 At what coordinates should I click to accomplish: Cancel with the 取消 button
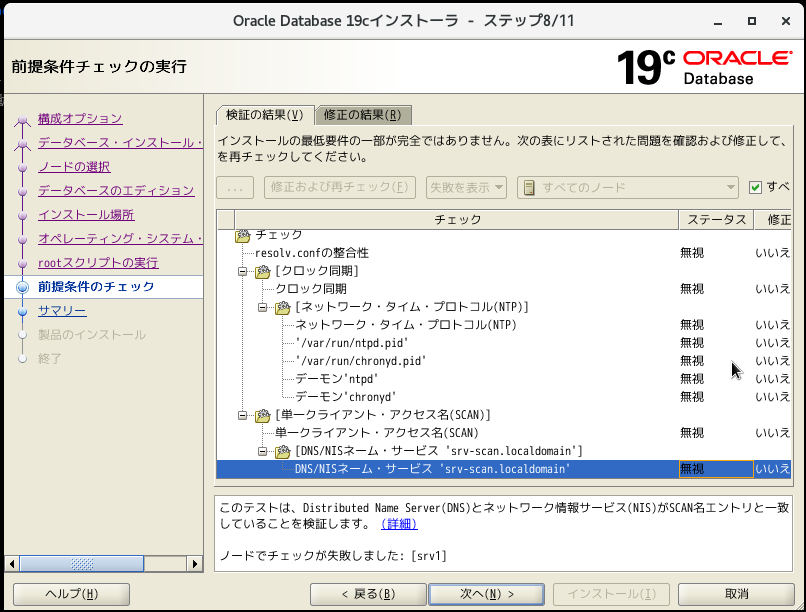click(736, 594)
